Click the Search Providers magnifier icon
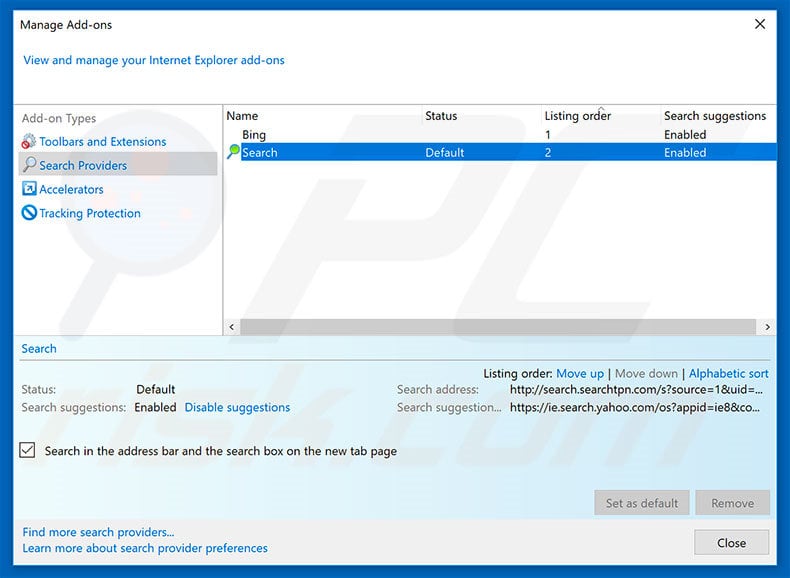This screenshot has height=578, width=790. click(x=29, y=164)
